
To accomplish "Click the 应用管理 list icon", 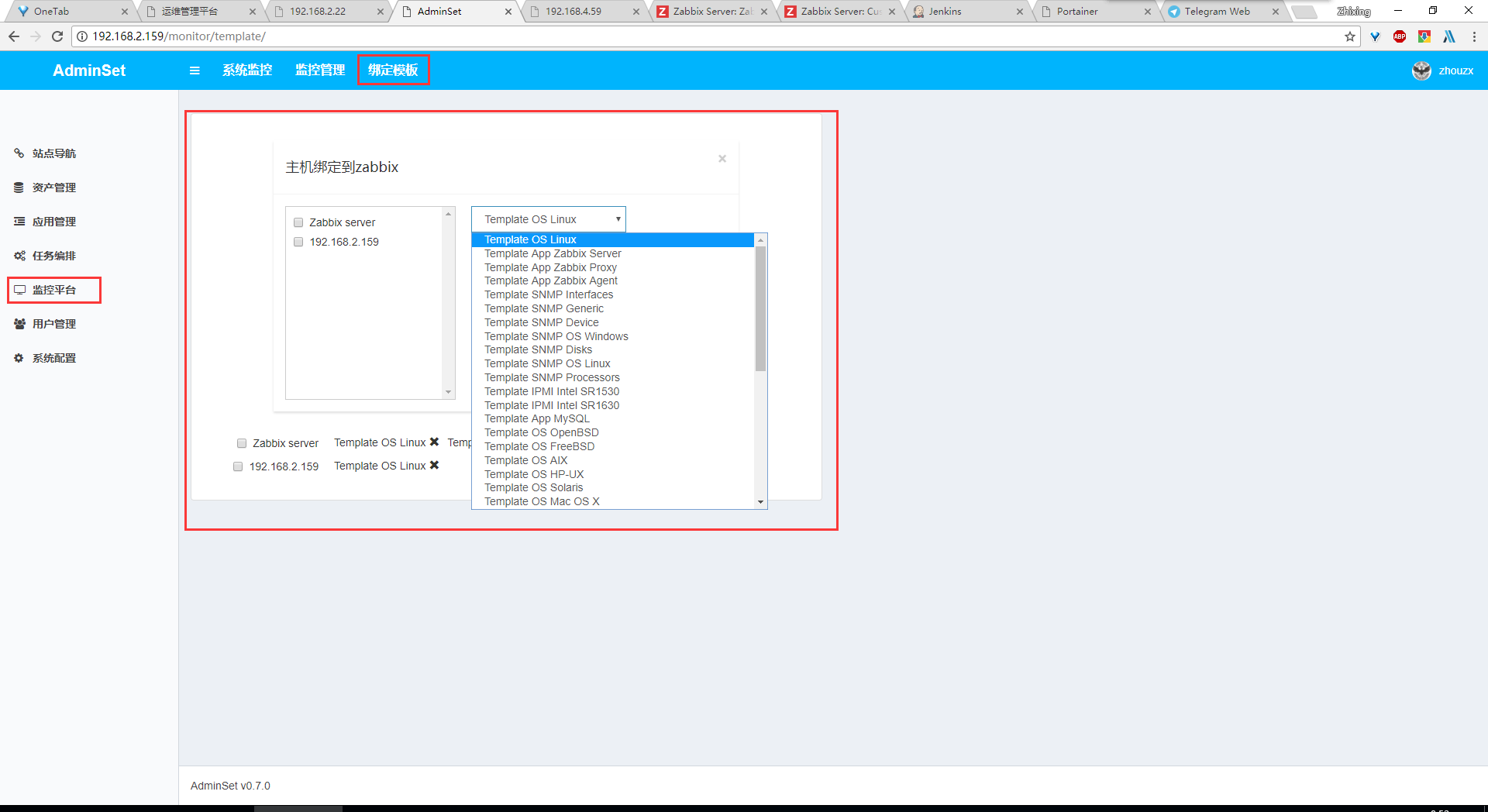I will [x=19, y=222].
